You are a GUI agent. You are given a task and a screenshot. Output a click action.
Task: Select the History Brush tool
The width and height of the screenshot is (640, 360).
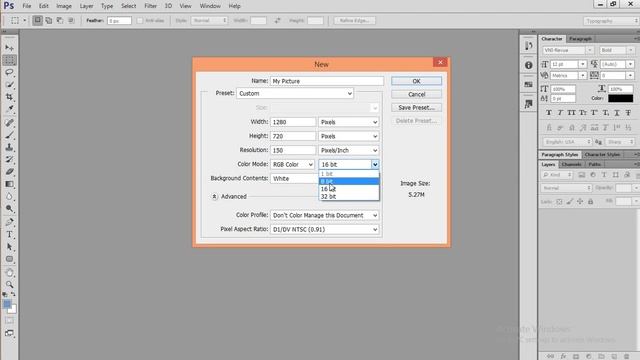pos(9,160)
